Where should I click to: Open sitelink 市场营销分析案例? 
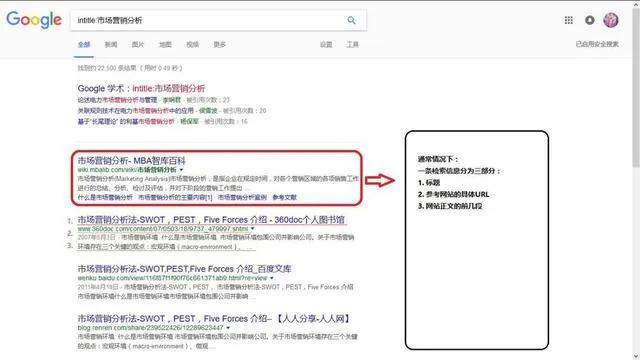pos(242,197)
